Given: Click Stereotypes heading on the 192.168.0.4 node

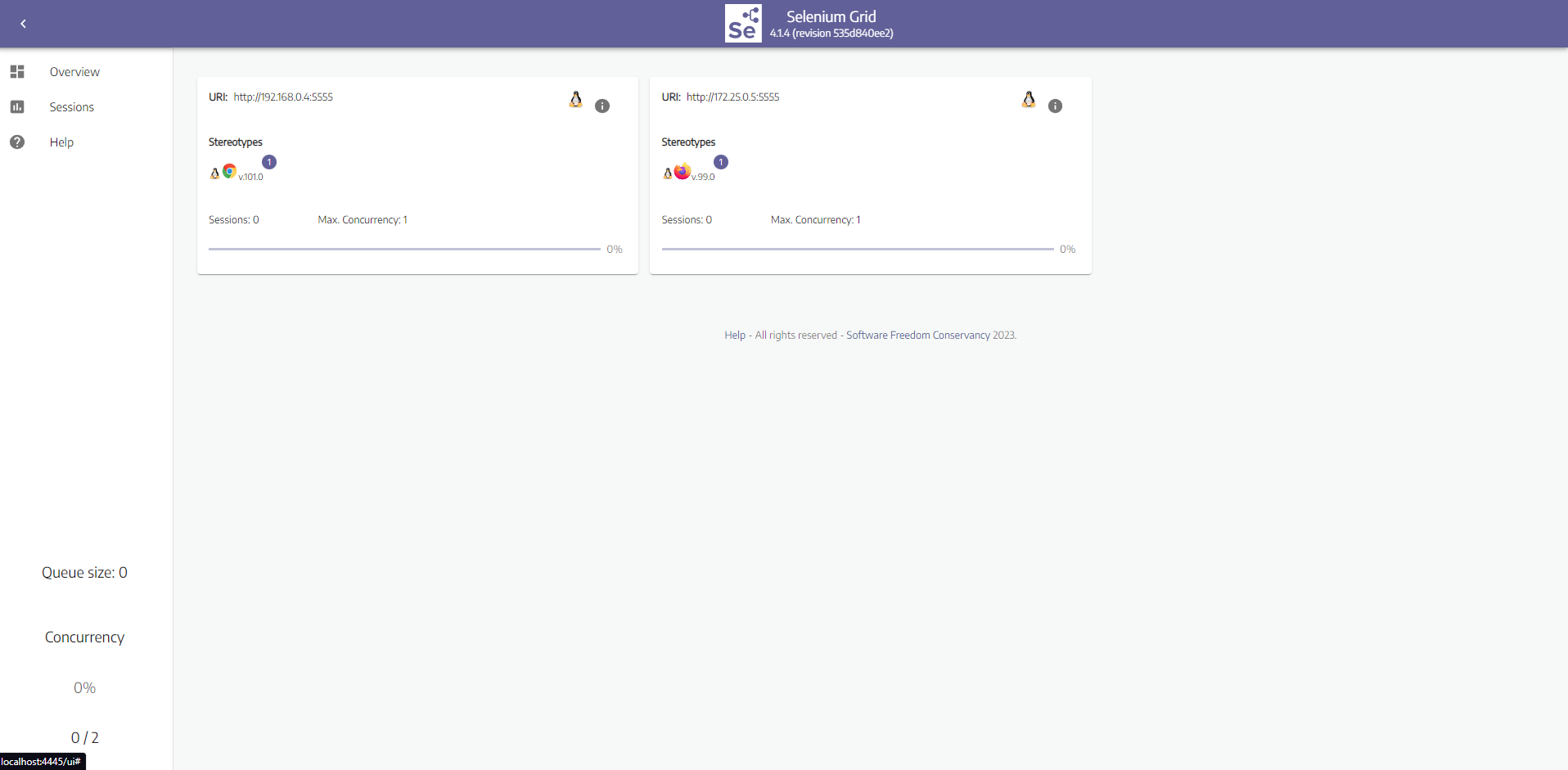Looking at the screenshot, I should [x=236, y=142].
